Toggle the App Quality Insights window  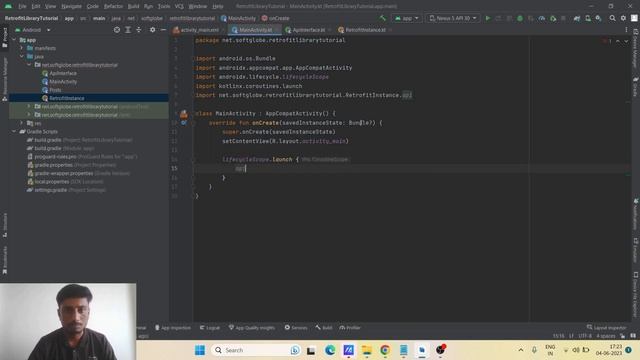tap(251, 327)
